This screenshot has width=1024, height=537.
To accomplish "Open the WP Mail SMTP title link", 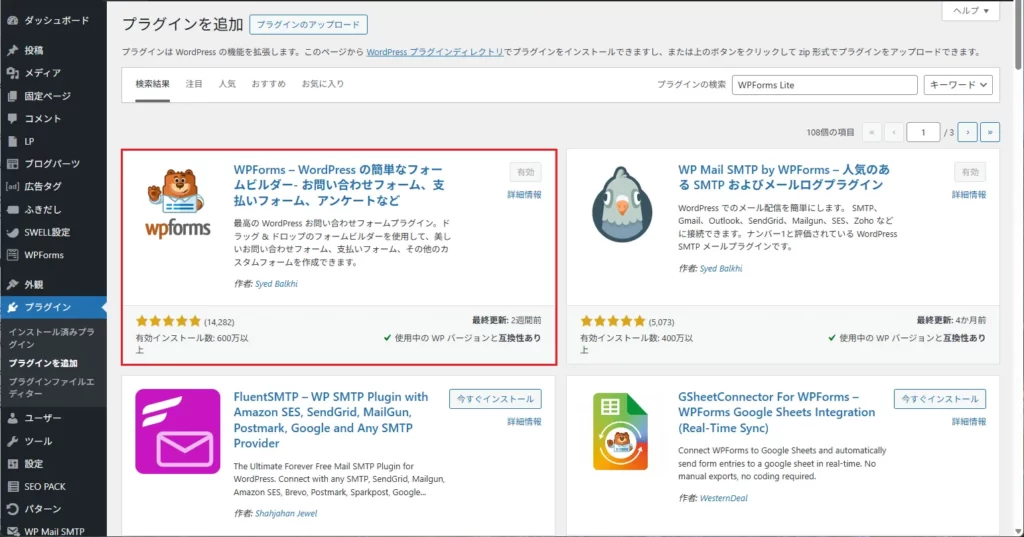I will 784,177.
